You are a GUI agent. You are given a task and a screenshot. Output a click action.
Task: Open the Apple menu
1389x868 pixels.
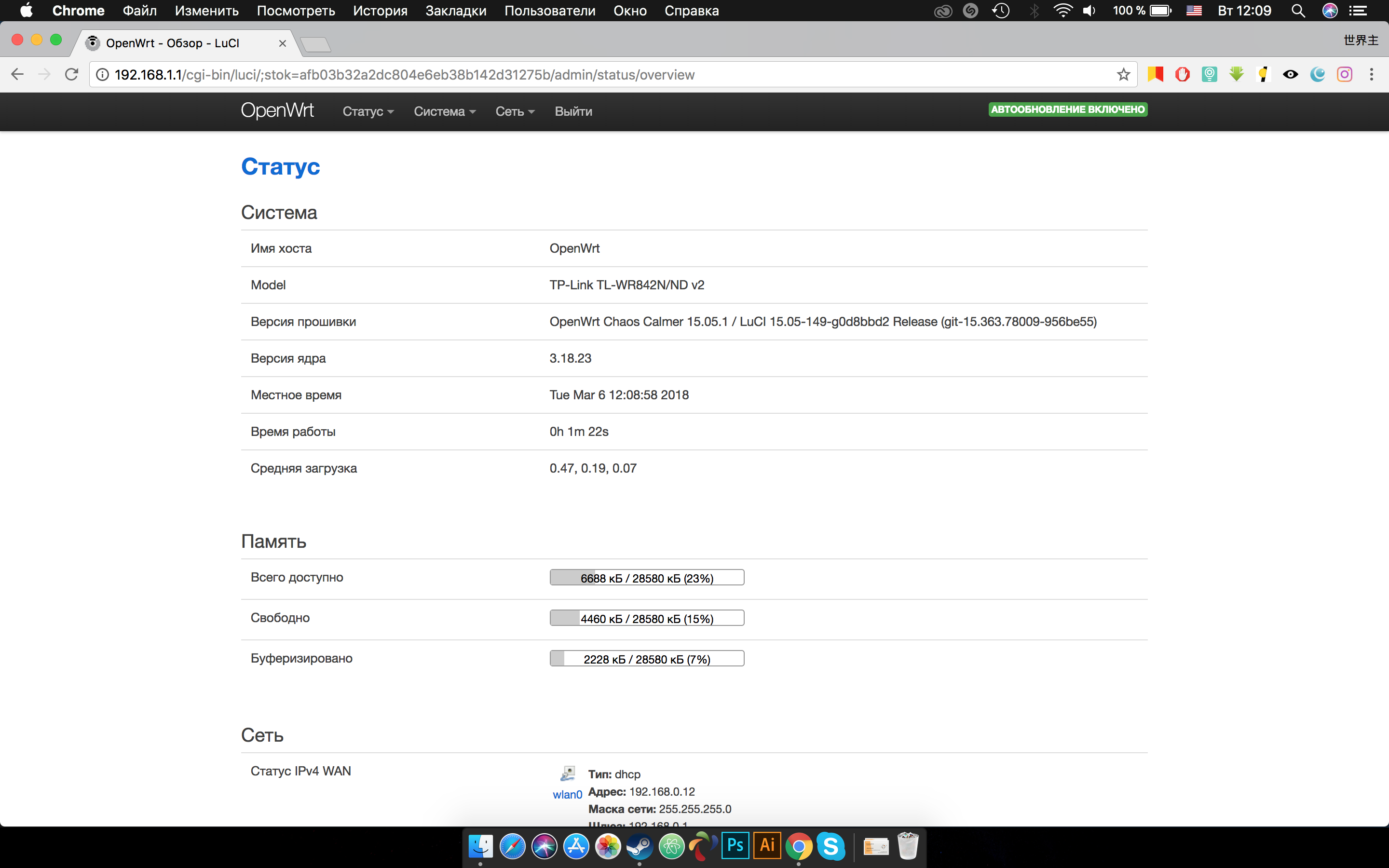[27, 10]
